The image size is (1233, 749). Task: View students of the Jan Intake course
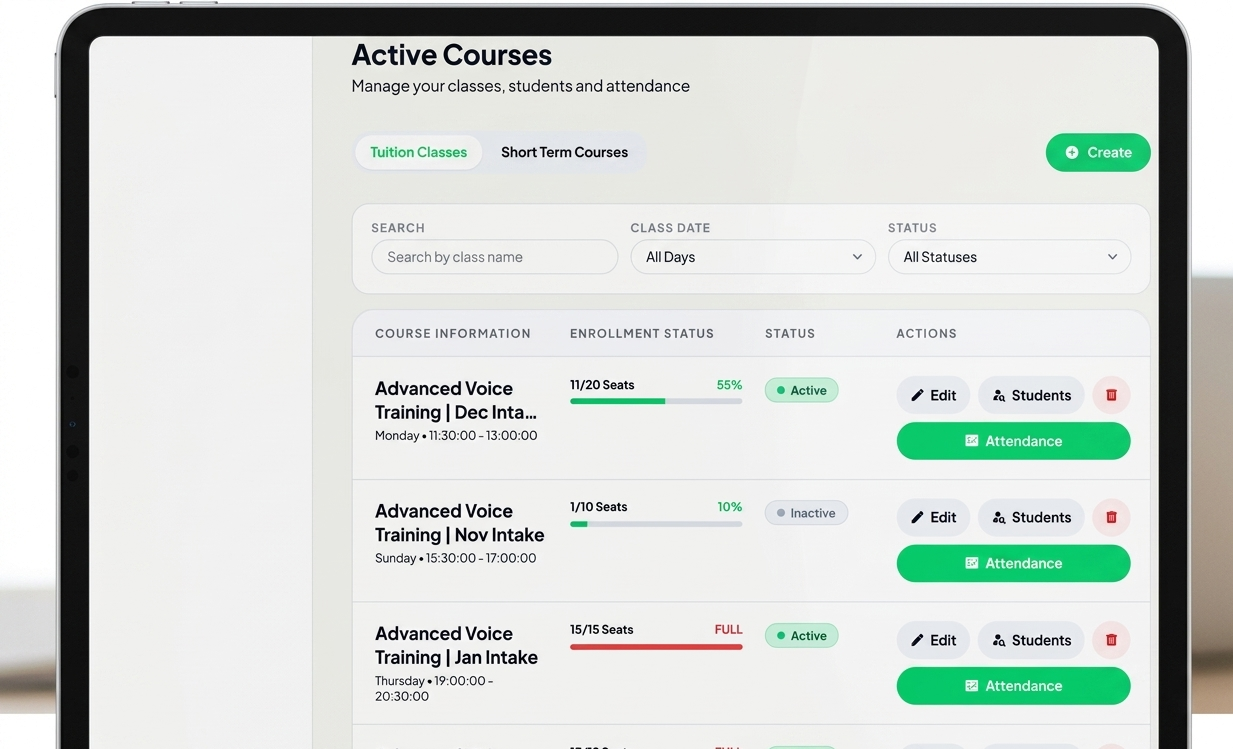pyautogui.click(x=1031, y=640)
